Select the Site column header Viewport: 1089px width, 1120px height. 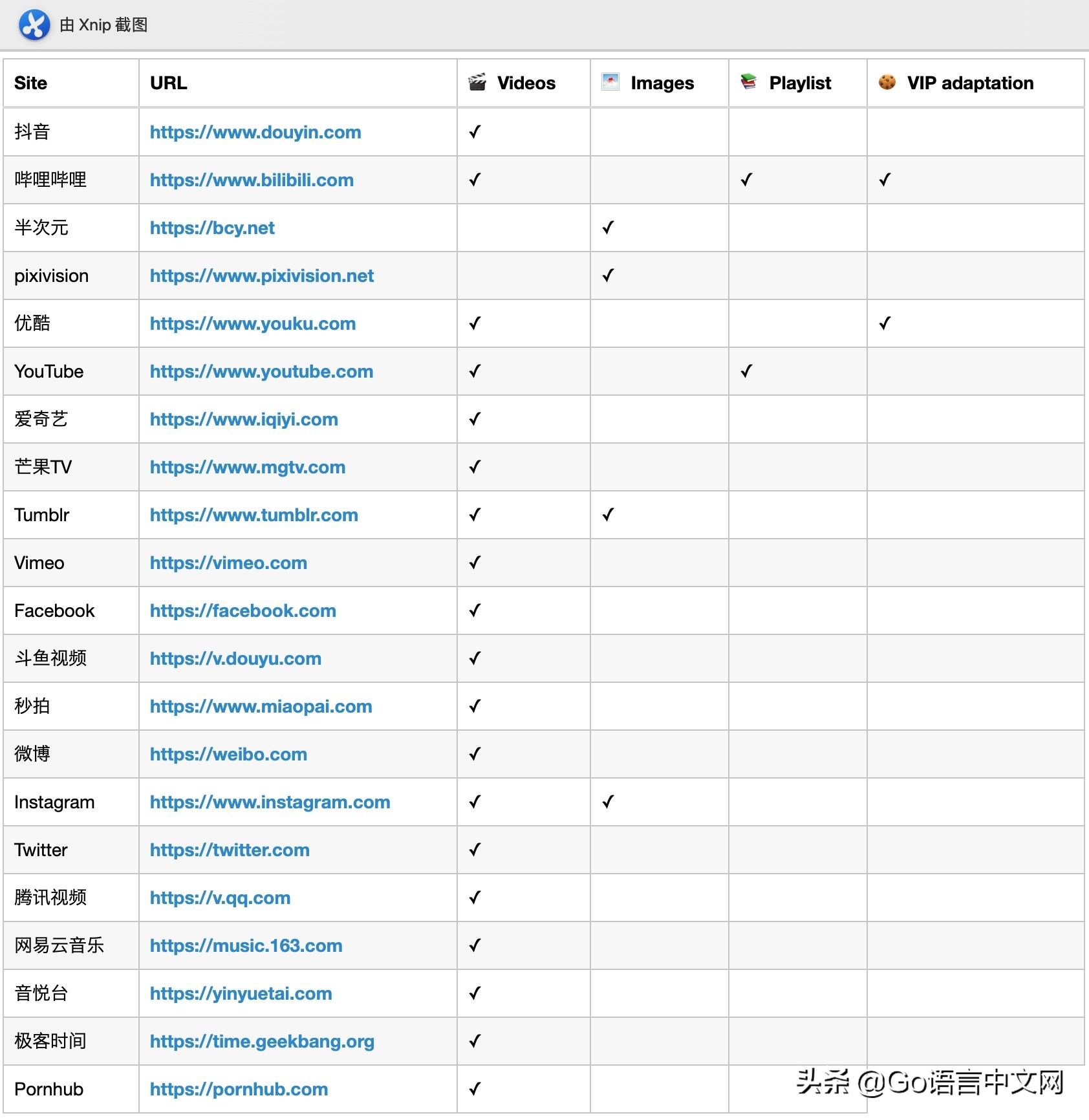pos(30,83)
